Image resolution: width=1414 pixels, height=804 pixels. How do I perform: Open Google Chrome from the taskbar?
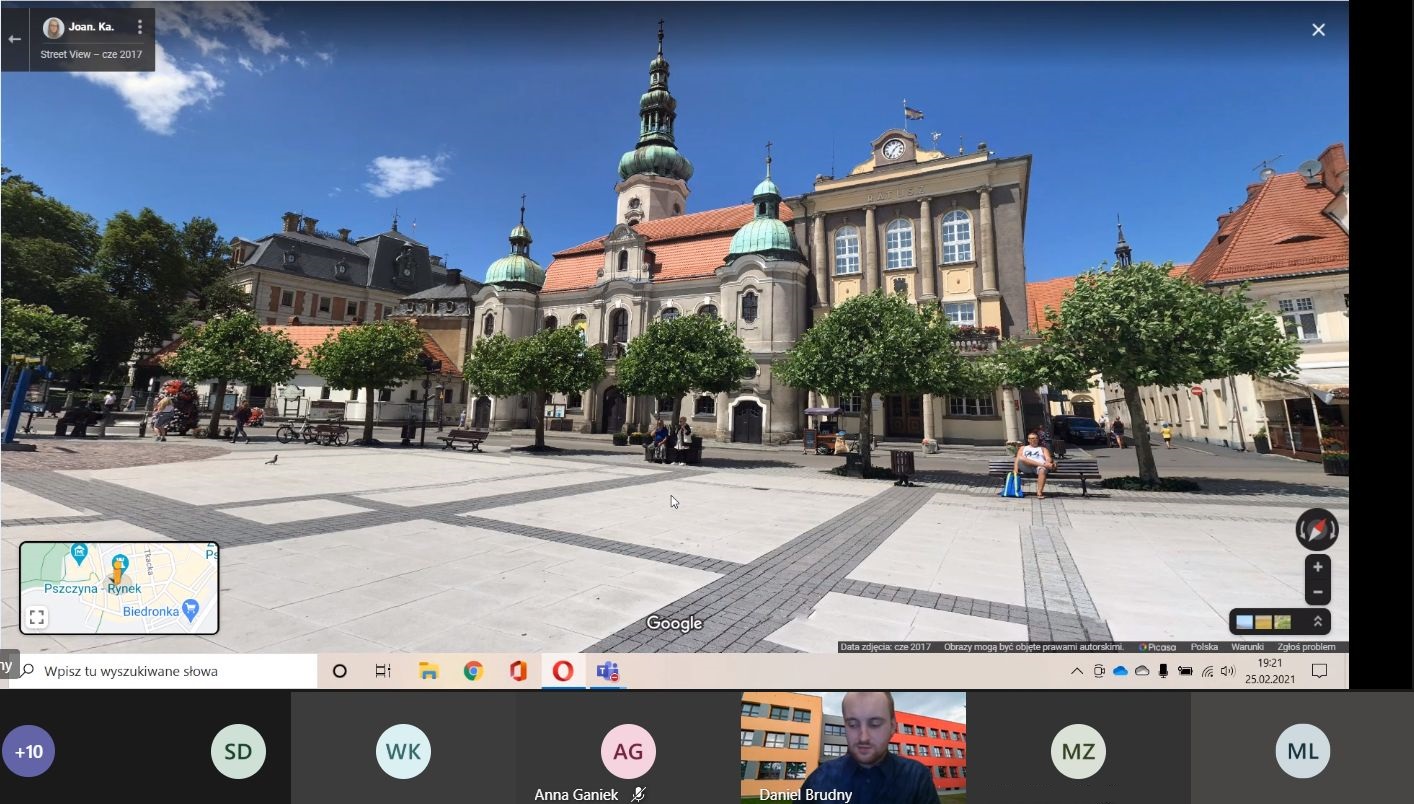pos(473,671)
